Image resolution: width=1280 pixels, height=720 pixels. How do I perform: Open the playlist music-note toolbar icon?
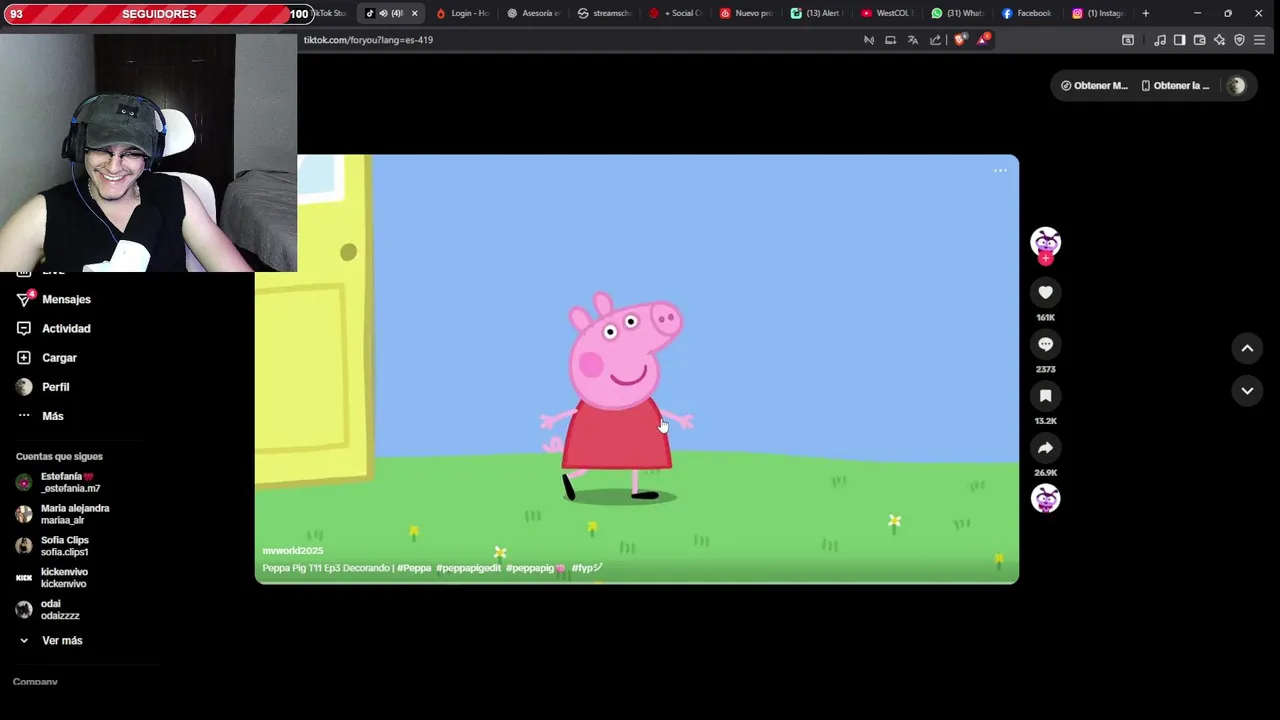(x=1159, y=40)
